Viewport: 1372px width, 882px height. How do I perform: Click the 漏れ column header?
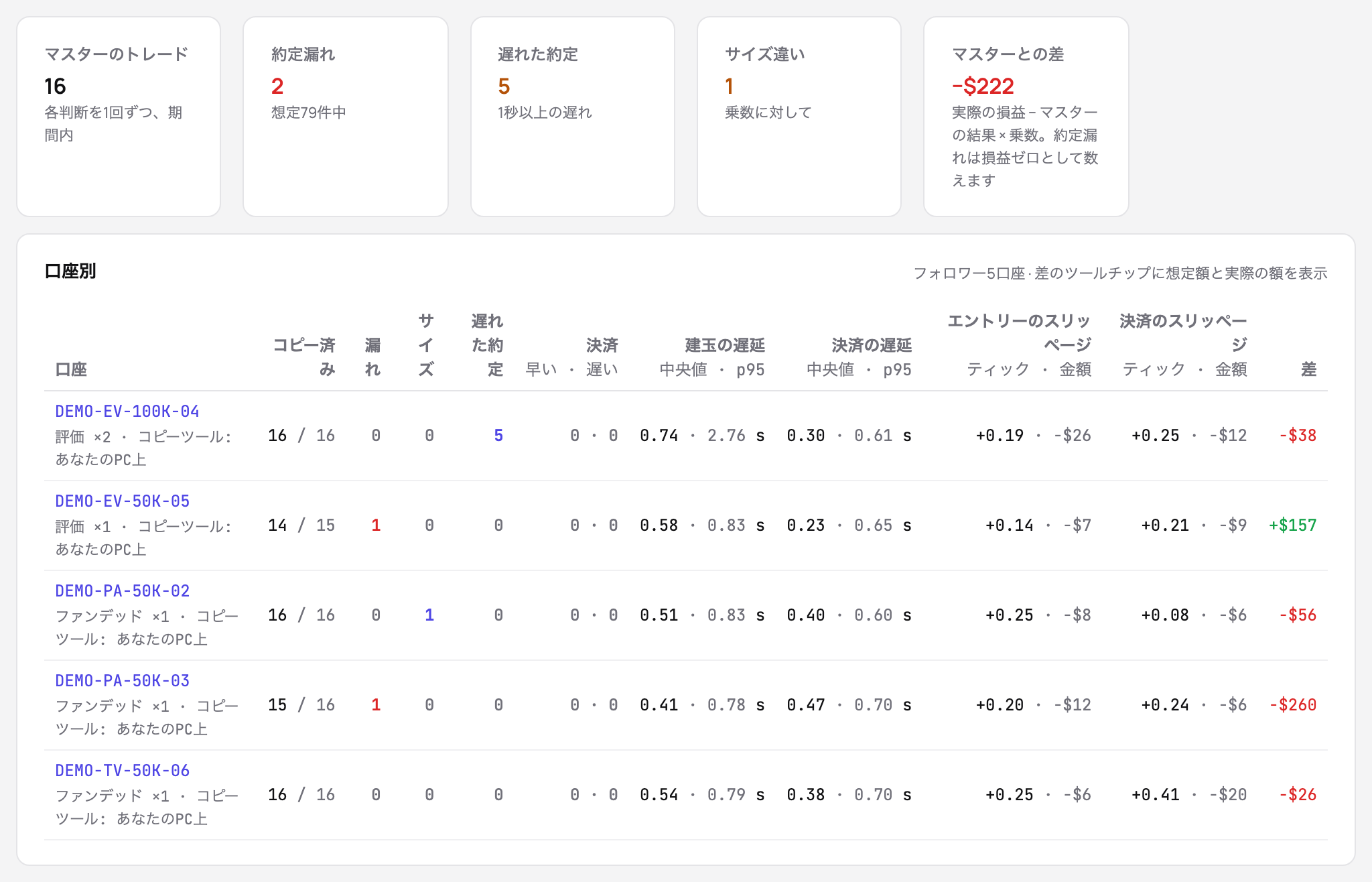point(373,357)
